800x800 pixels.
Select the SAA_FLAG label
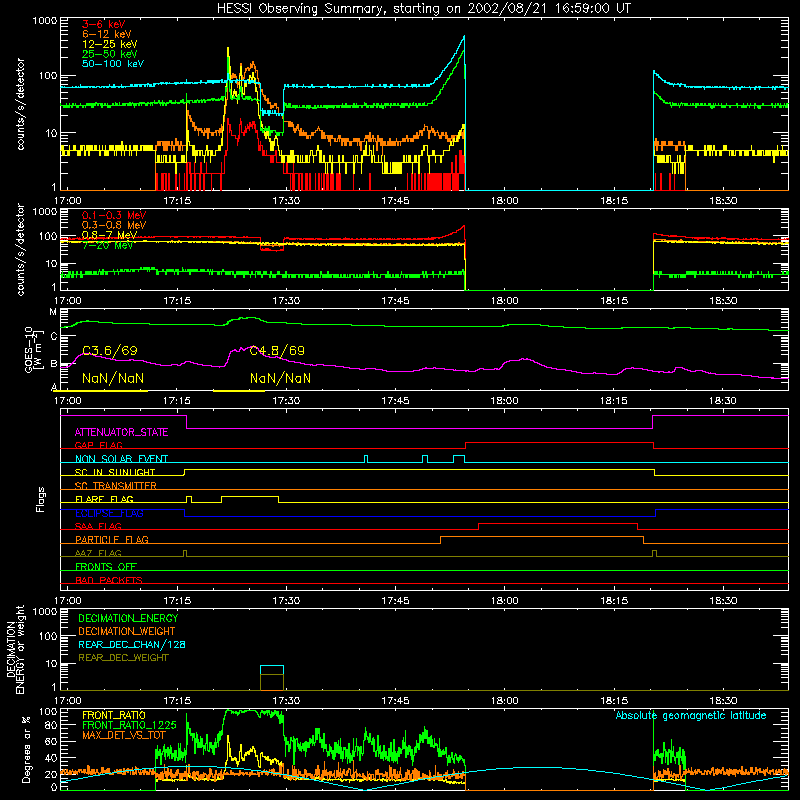pyautogui.click(x=98, y=526)
